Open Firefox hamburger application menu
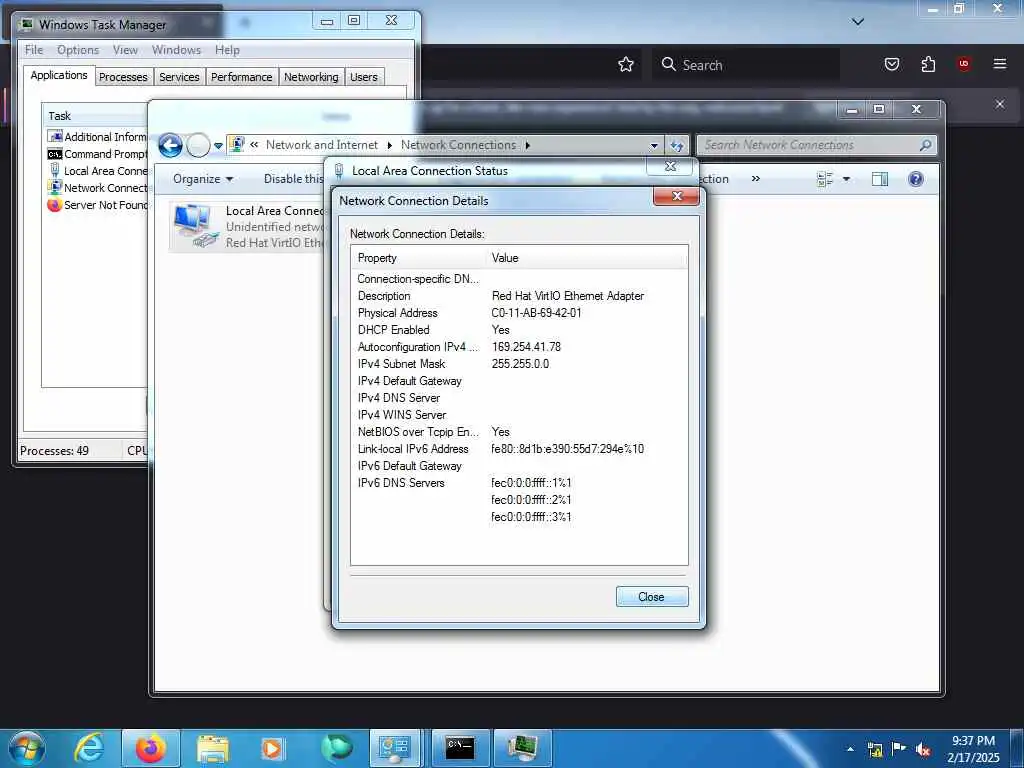This screenshot has height=768, width=1024. [999, 64]
